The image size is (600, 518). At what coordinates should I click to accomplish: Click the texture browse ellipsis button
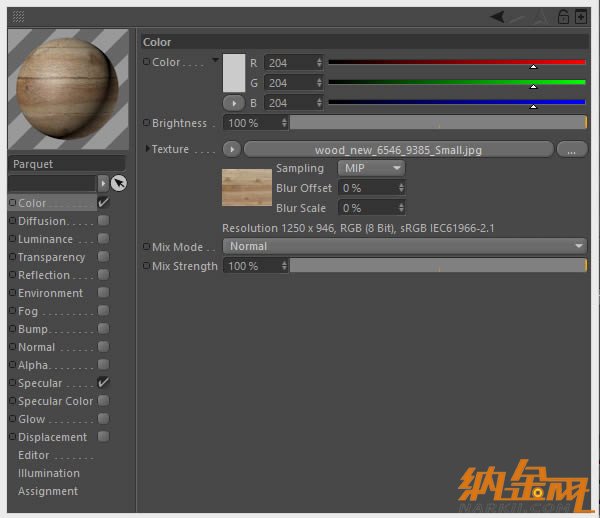(x=572, y=150)
